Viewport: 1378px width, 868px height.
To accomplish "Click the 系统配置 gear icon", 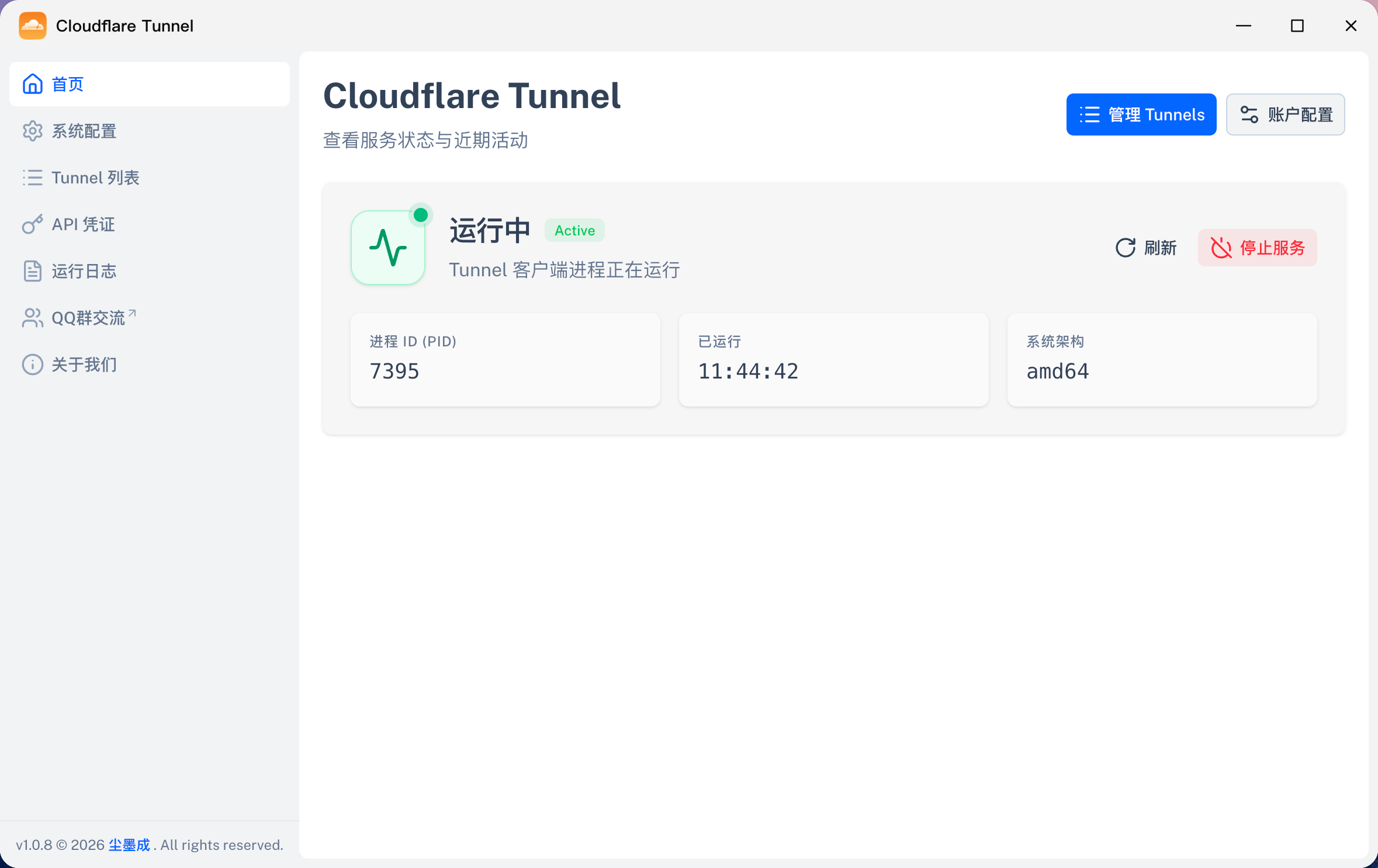I will (33, 131).
